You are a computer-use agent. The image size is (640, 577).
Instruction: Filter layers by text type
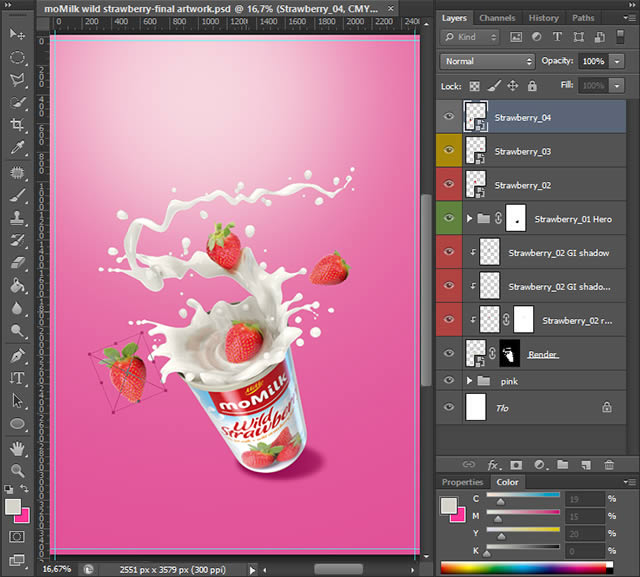click(557, 37)
